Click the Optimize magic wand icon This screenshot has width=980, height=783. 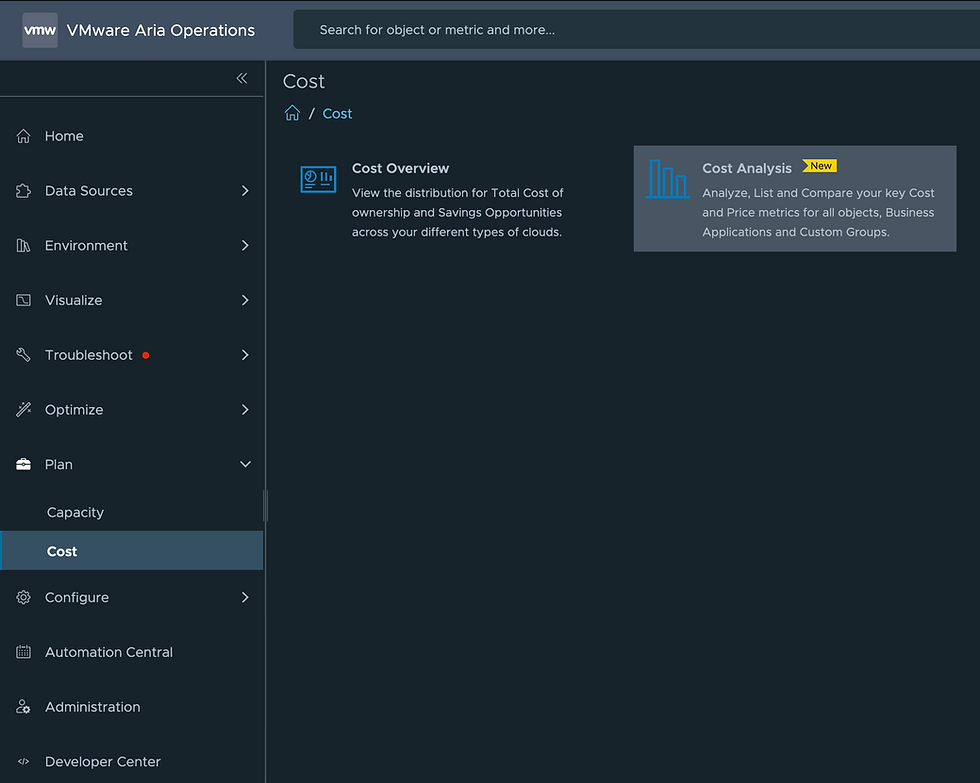pos(23,409)
